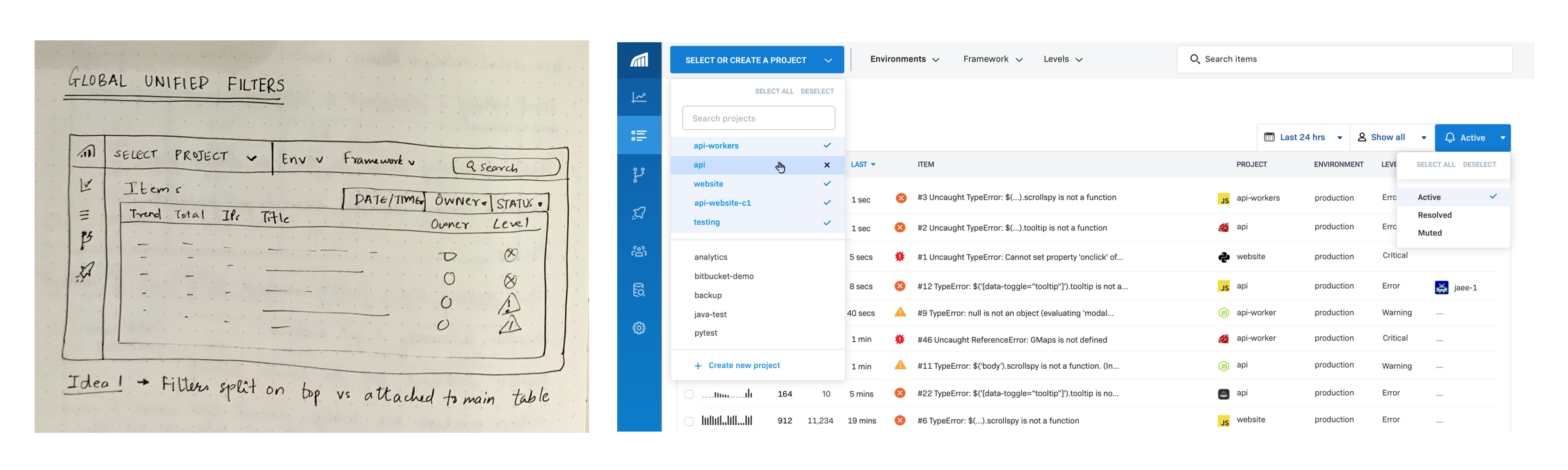Expand the Levels filter
This screenshot has height=470, width=1568.
pos(1063,59)
